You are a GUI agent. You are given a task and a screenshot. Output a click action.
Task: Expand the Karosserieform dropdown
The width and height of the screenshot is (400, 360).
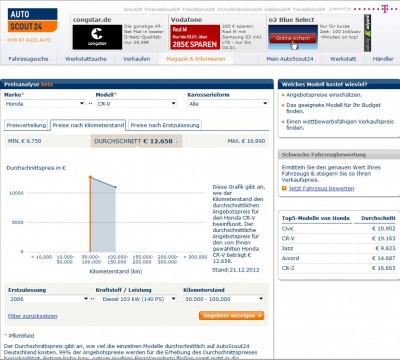[x=228, y=104]
